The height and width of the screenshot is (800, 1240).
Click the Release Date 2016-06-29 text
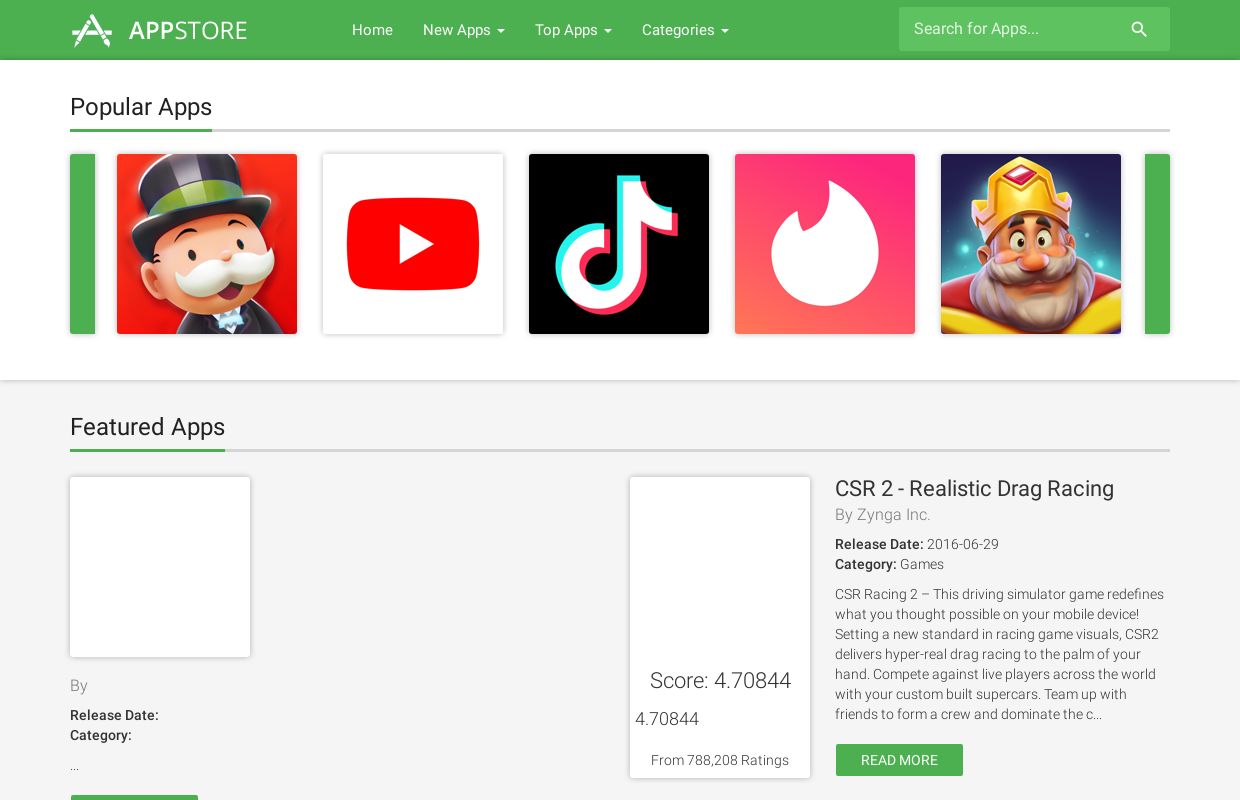coord(917,544)
